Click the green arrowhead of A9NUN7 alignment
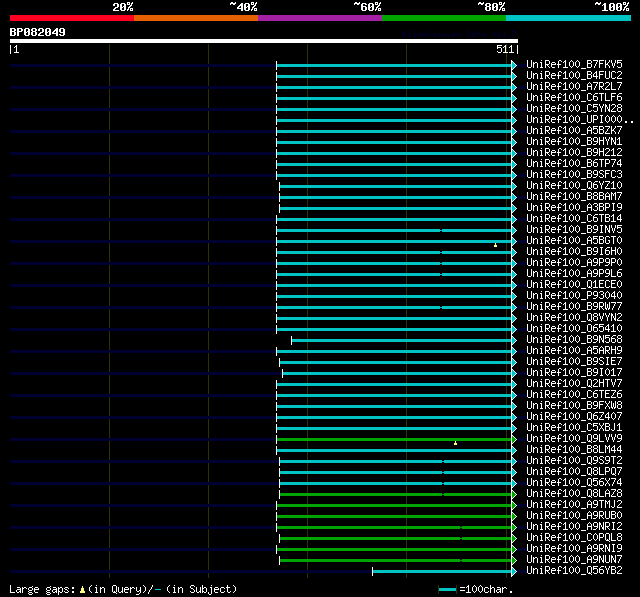640x597 pixels. pyautogui.click(x=514, y=560)
